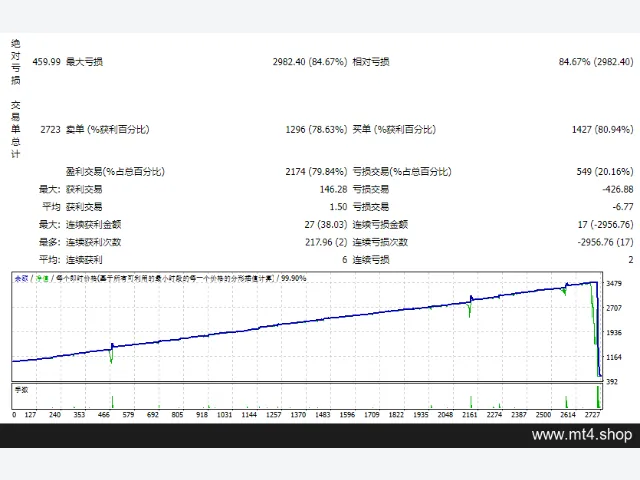Click the loss trades value '549 (20.16%)'
Viewport: 640px width, 480px height.
605,171
